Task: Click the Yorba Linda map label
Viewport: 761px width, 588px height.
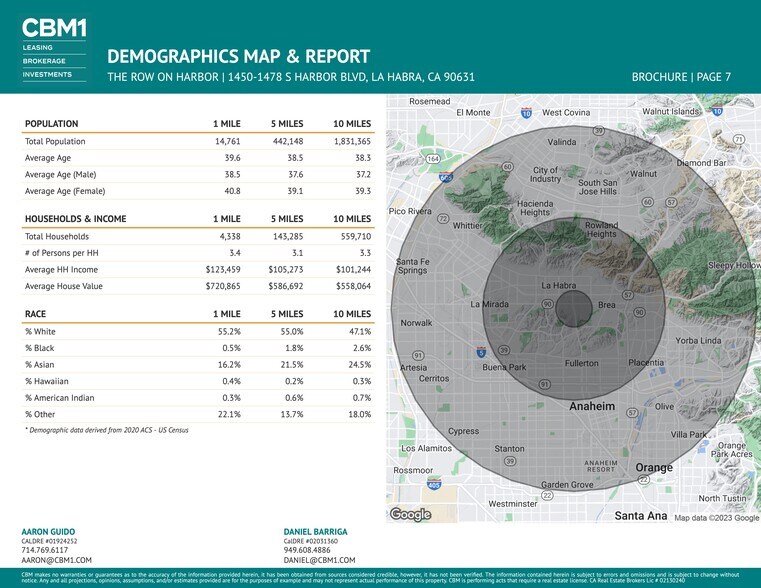Action: point(698,341)
